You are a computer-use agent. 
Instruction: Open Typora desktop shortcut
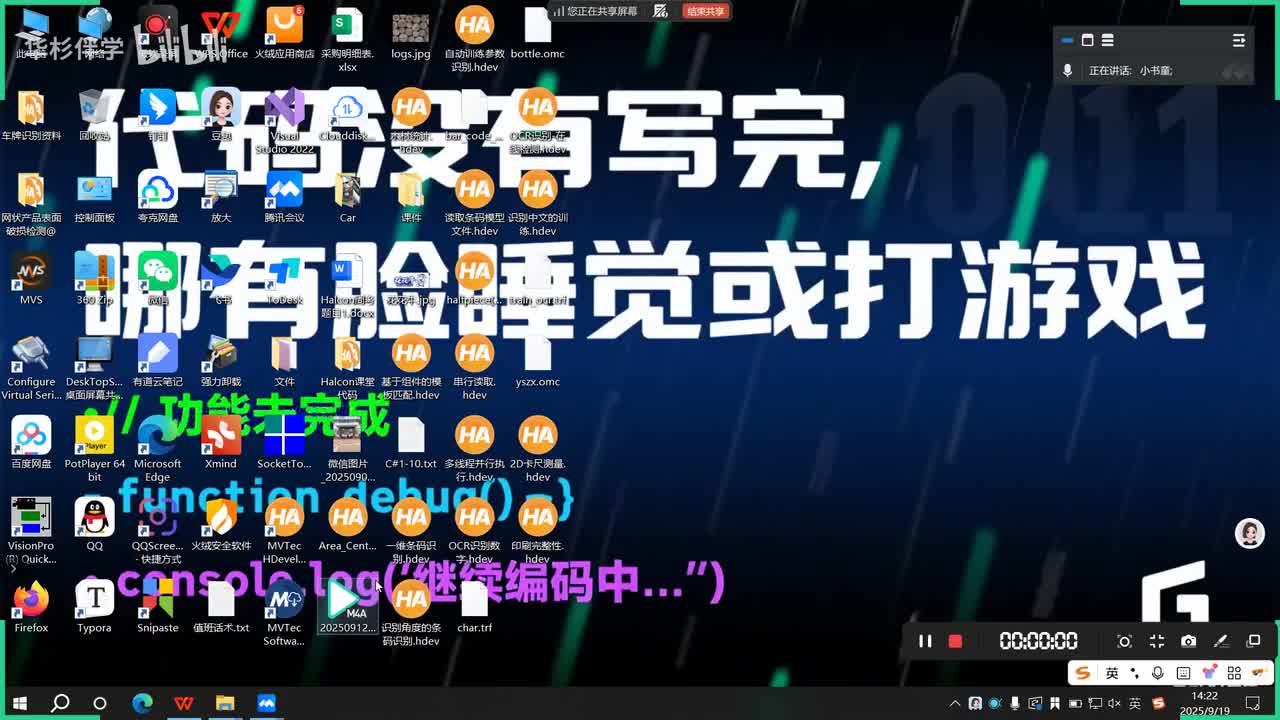click(x=94, y=608)
